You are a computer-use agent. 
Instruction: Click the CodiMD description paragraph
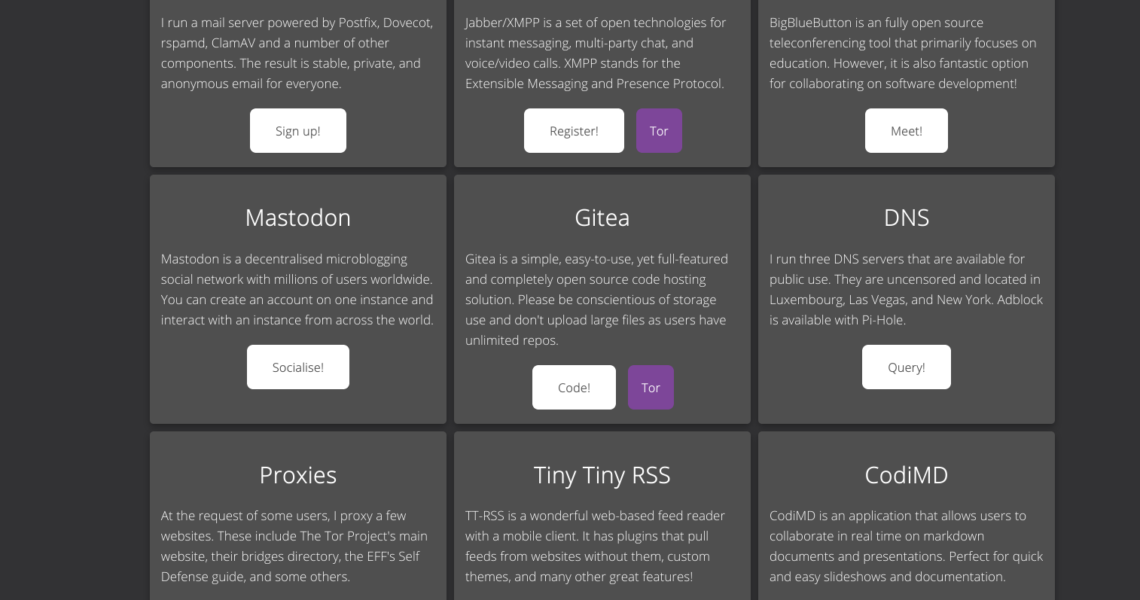[906, 546]
